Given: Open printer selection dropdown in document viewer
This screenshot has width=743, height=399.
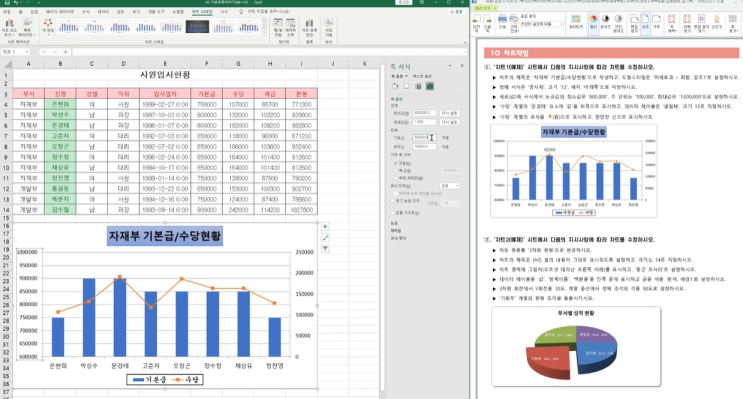Looking at the screenshot, I should pos(542,24).
